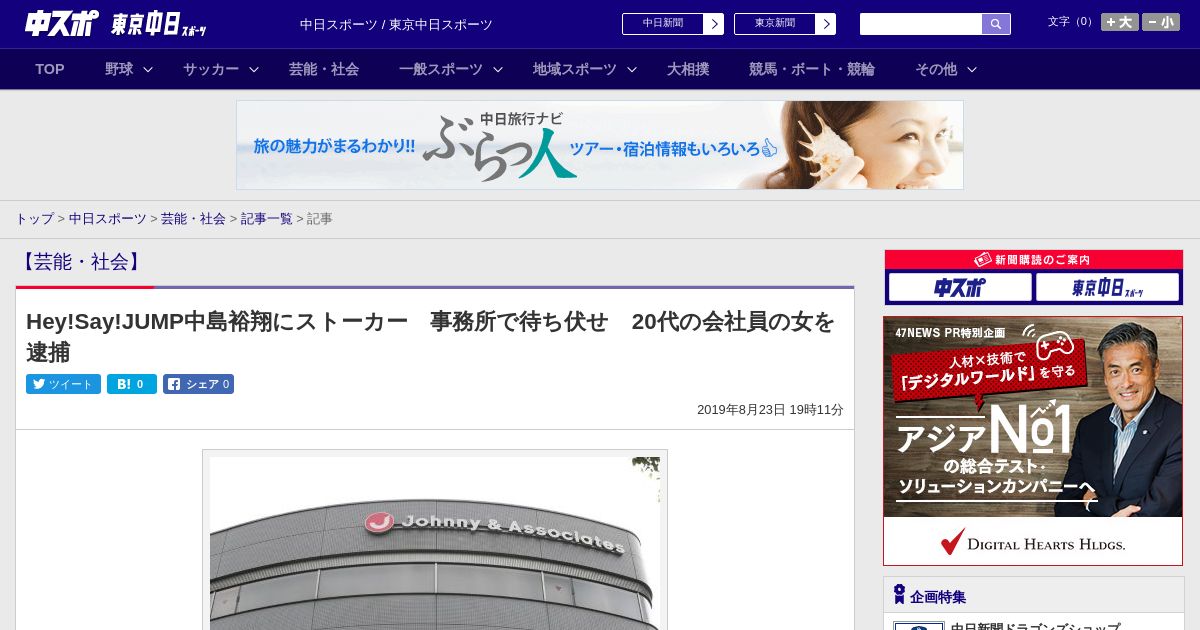The height and width of the screenshot is (630, 1200).
Task: Expand the その他 dropdown chevron
Action: click(972, 69)
